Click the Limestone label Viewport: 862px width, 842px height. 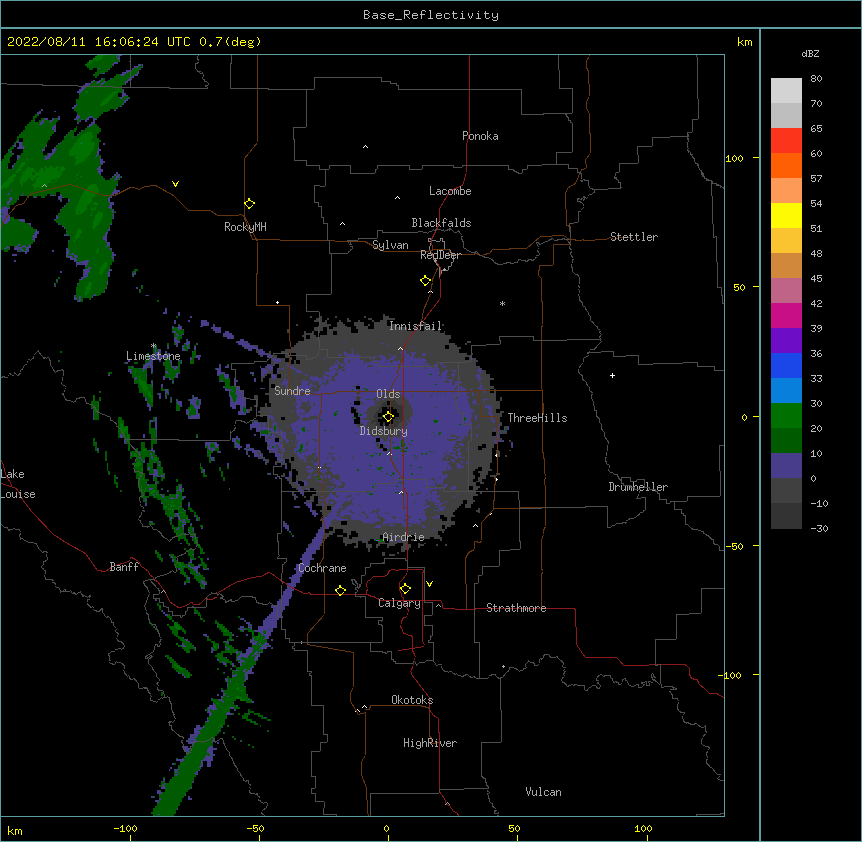point(153,356)
